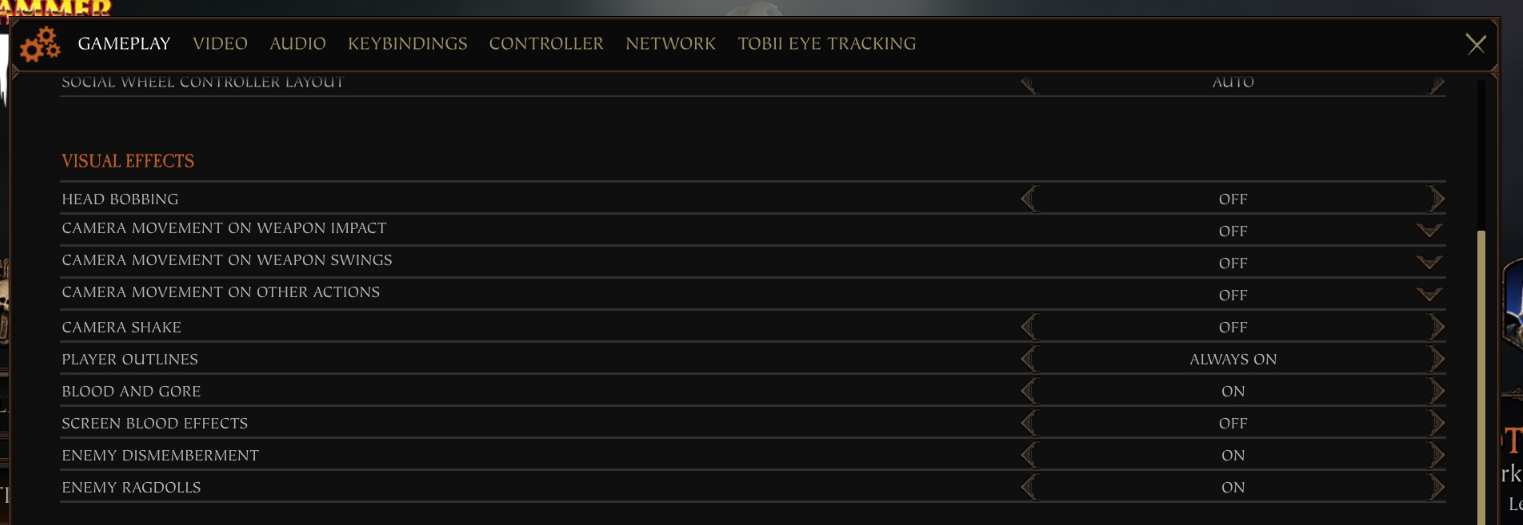
Task: Click right arrow for Enemy Ragdolls
Action: pos(1437,487)
